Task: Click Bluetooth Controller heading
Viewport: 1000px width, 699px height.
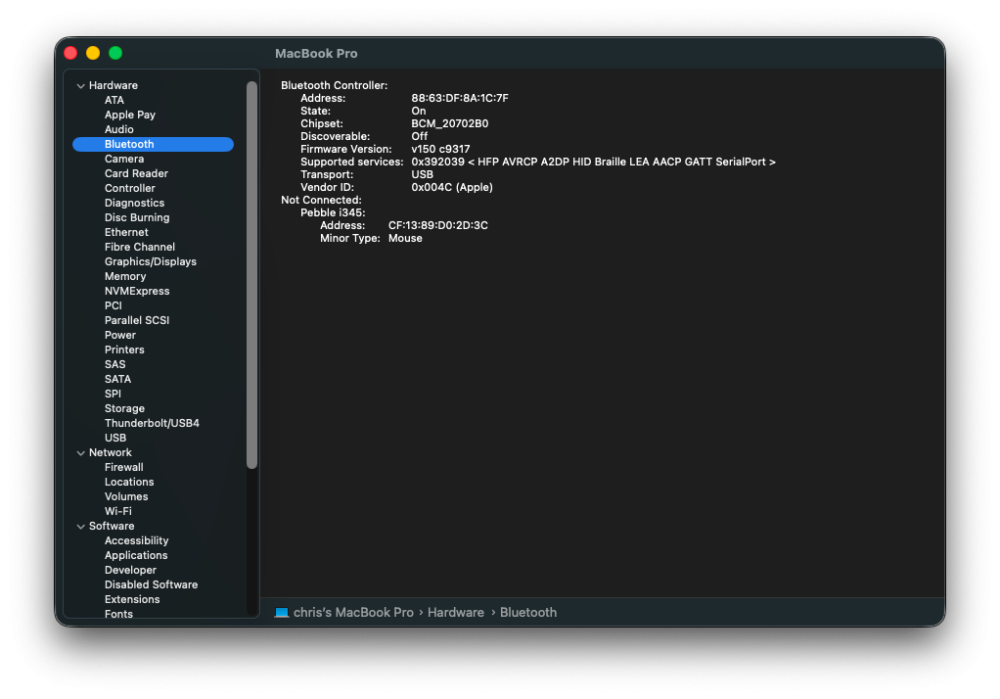Action: pos(334,85)
